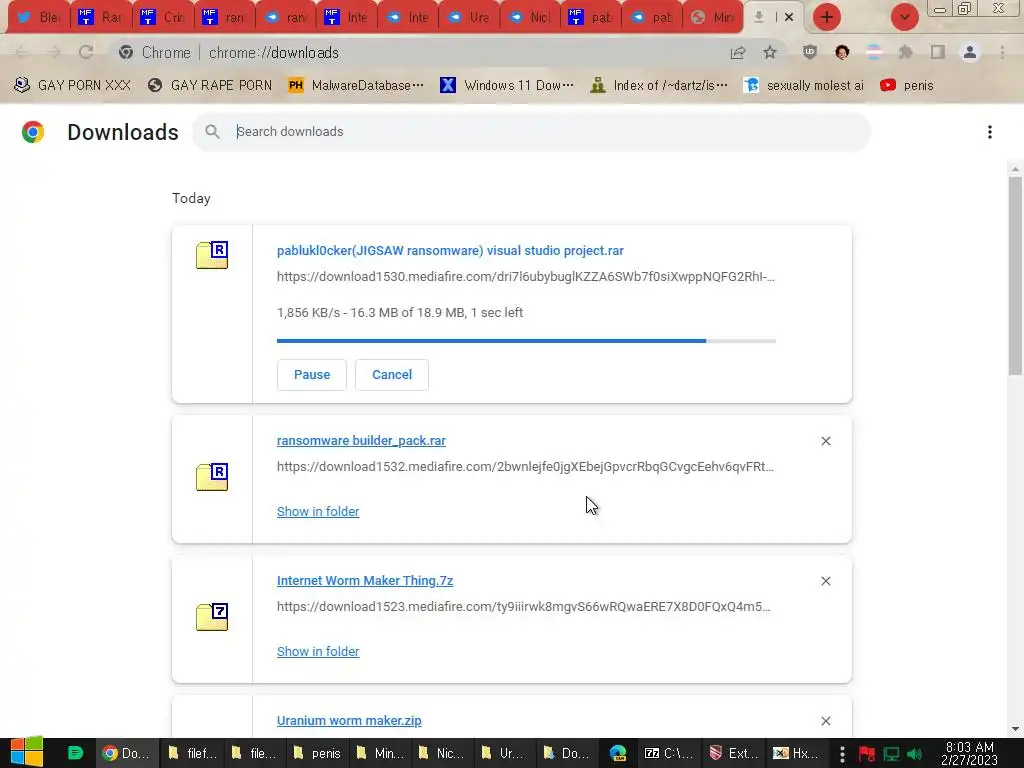Close the current Downloads tab
Screen dimensions: 1024x768
coord(789,18)
